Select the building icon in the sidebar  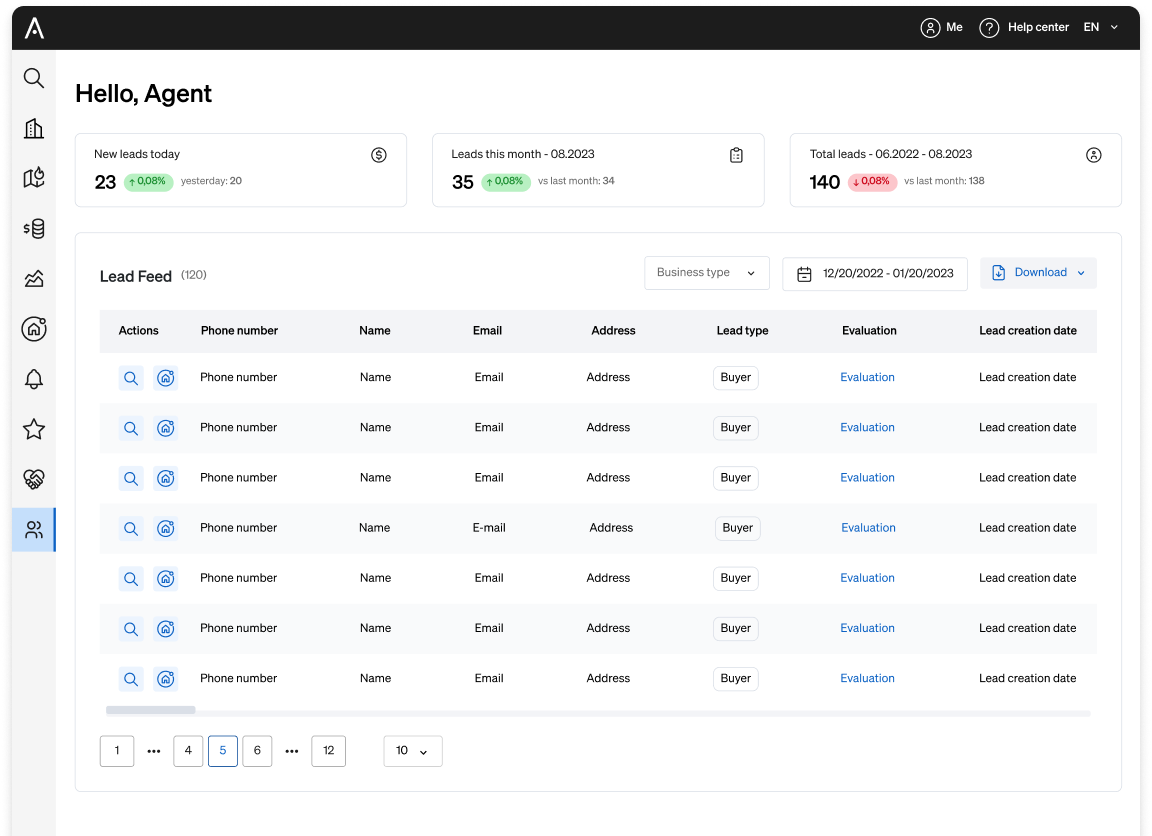click(x=33, y=128)
